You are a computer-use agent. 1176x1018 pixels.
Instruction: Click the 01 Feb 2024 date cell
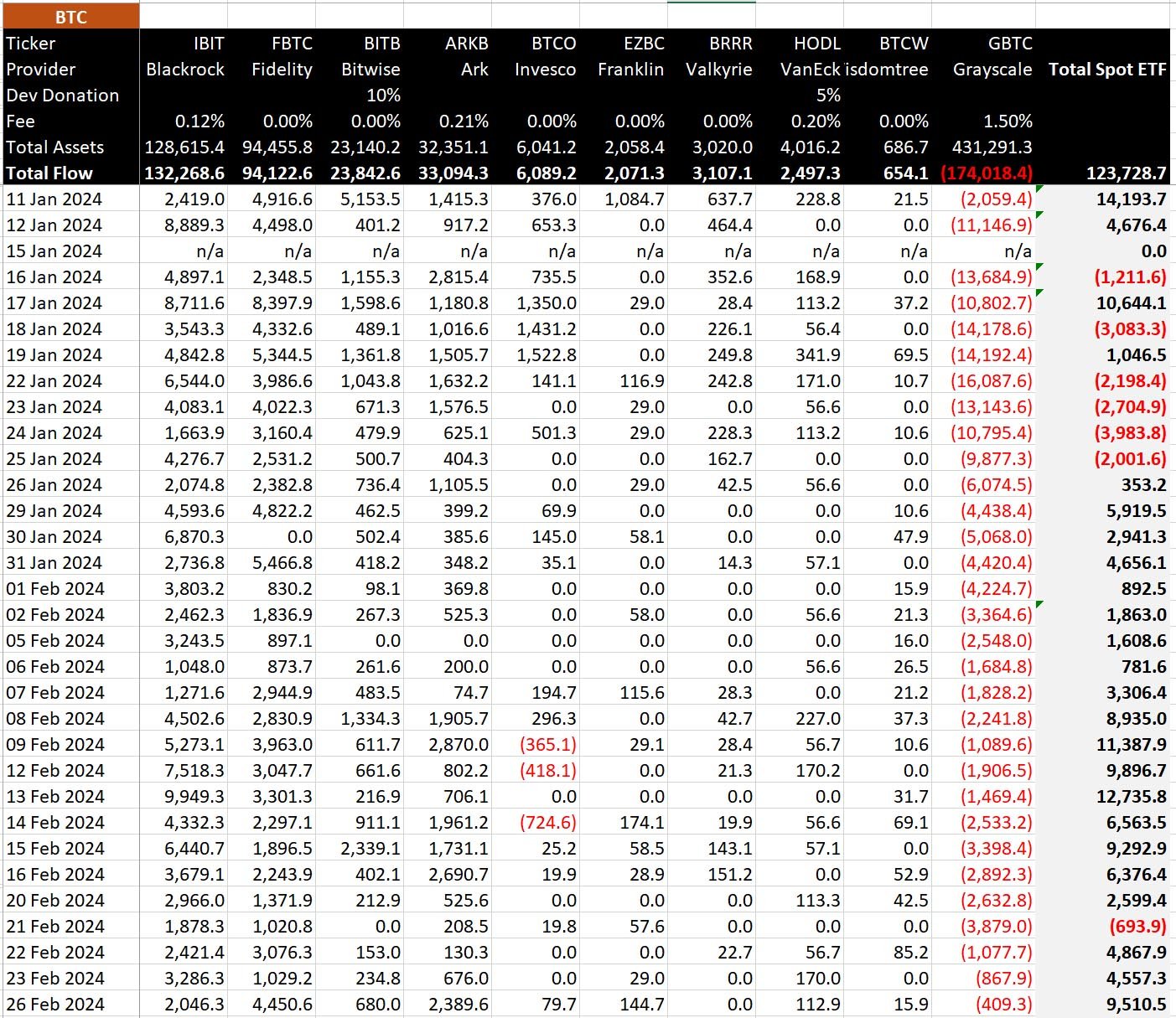55,589
